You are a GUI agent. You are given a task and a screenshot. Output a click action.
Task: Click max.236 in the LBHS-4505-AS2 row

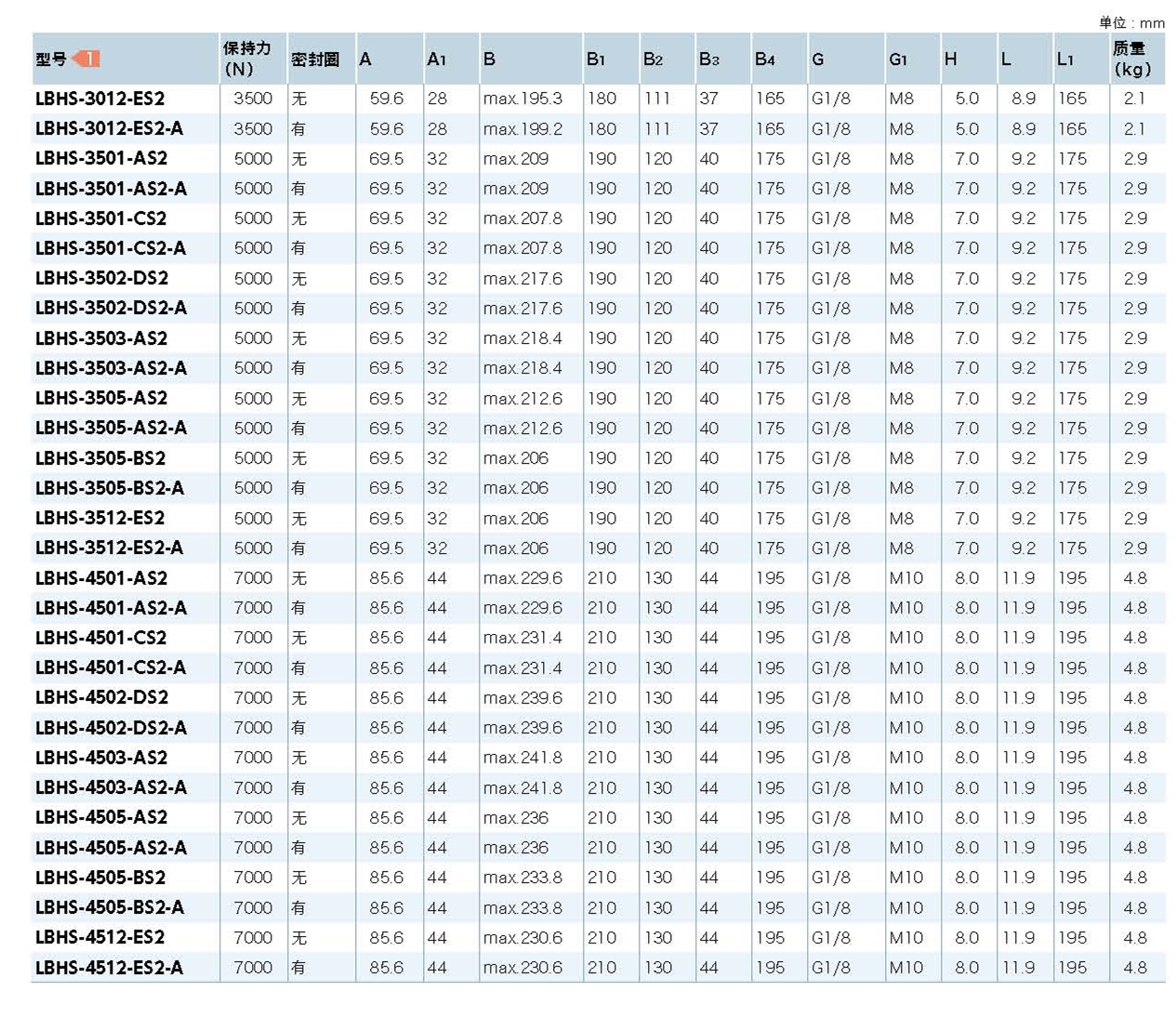tap(516, 817)
